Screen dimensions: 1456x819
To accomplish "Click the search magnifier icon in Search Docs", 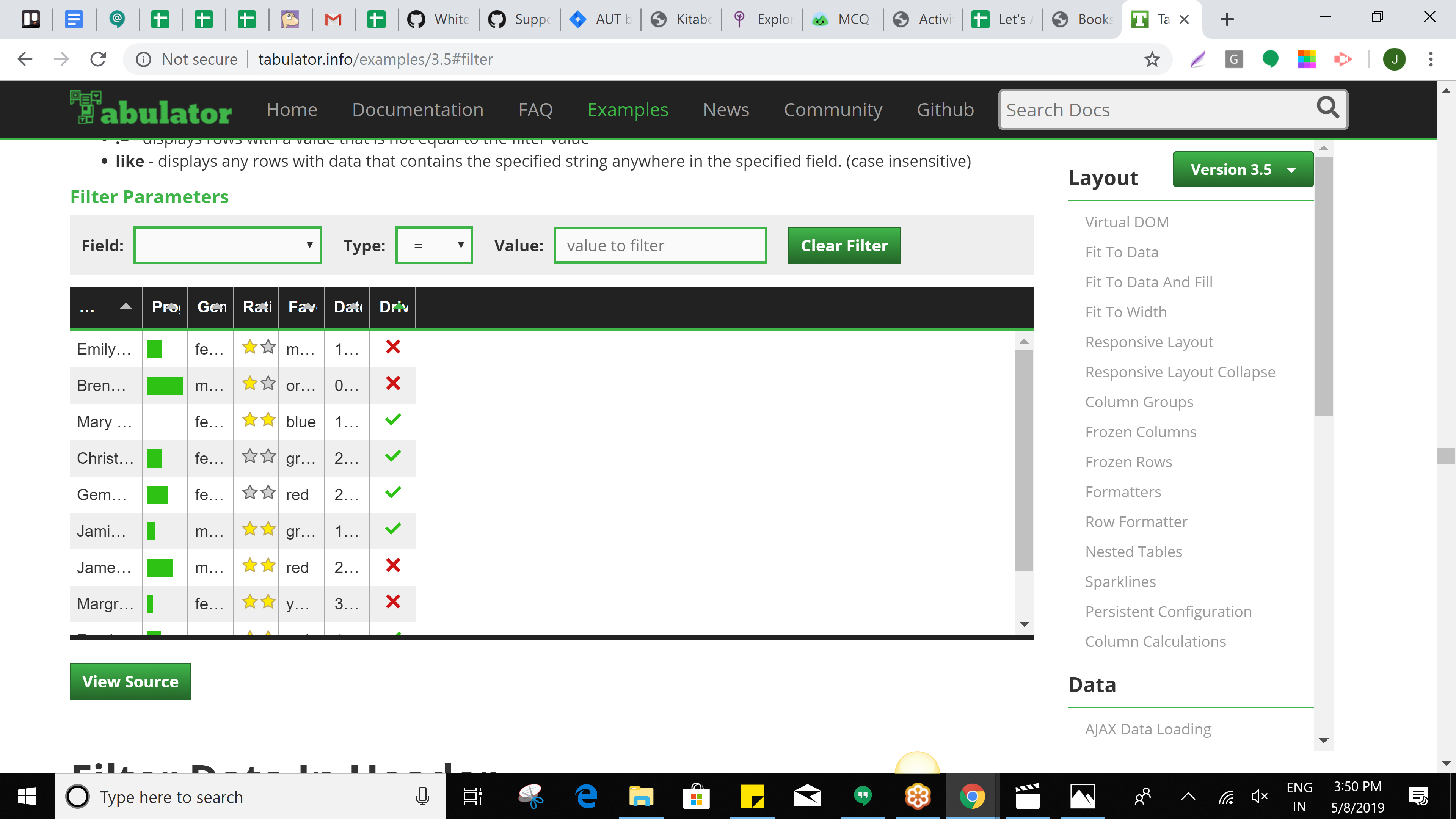I will pos(1328,108).
